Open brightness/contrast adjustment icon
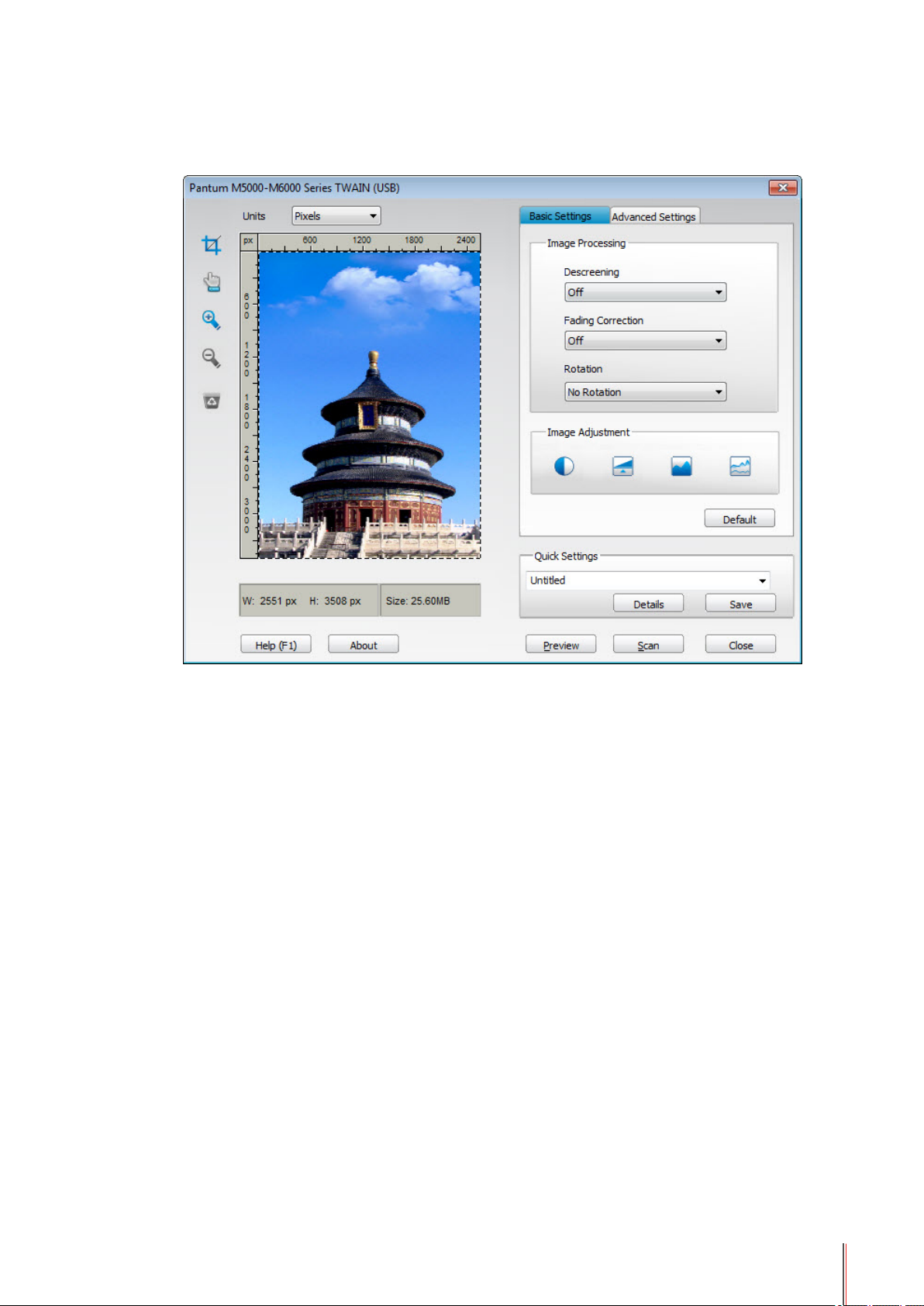The image size is (924, 1306). pyautogui.click(x=564, y=466)
